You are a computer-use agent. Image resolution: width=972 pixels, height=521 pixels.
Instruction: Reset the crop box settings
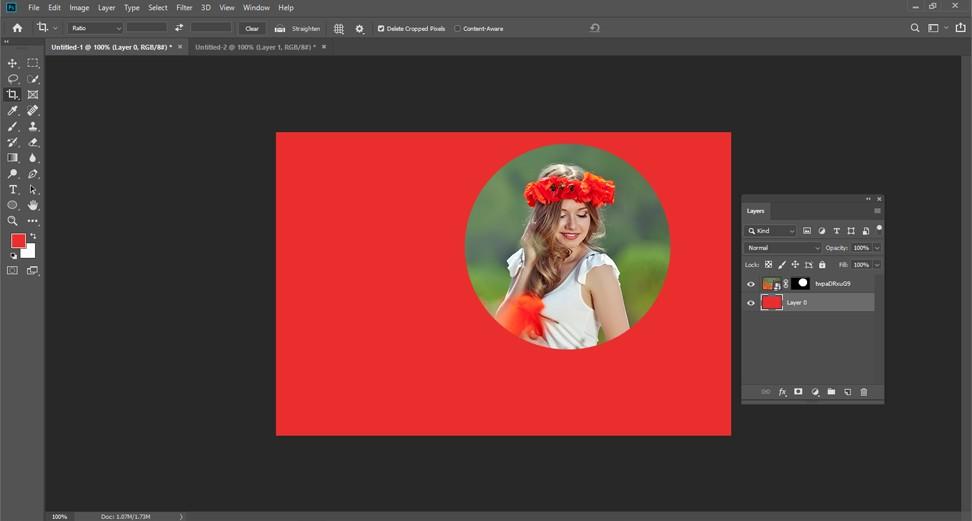point(594,28)
